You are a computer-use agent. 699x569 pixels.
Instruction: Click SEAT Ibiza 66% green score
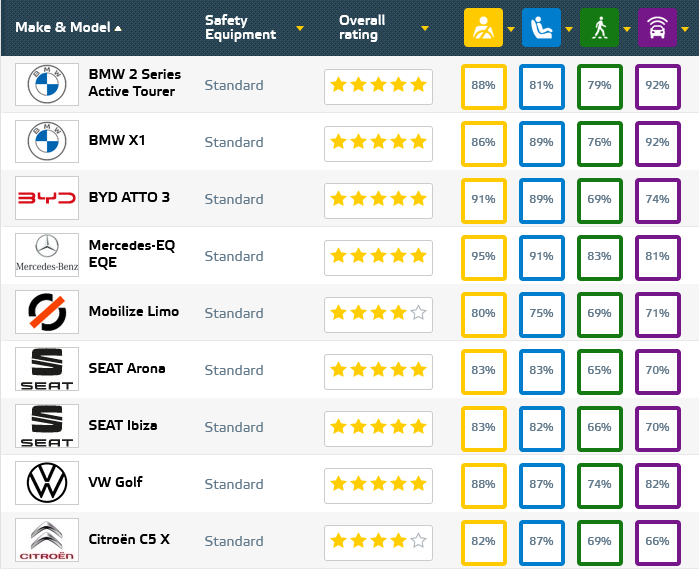click(x=600, y=429)
